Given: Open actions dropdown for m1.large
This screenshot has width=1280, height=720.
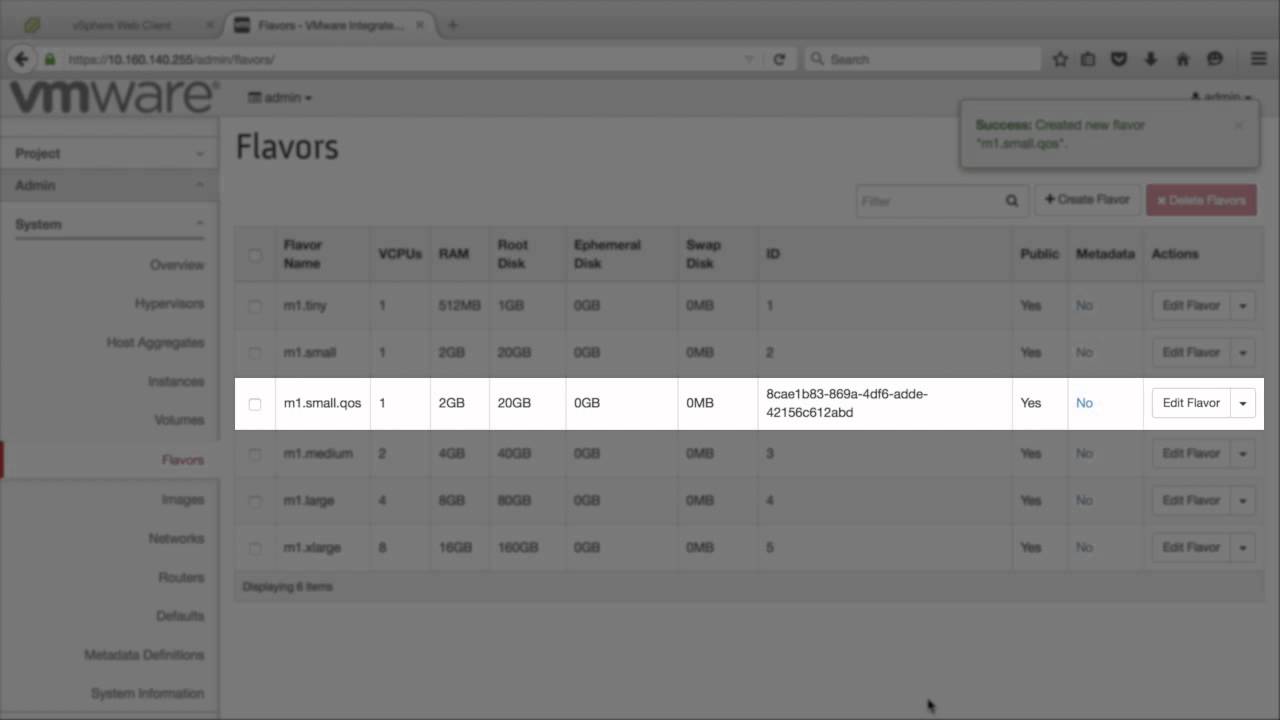Looking at the screenshot, I should 1243,500.
